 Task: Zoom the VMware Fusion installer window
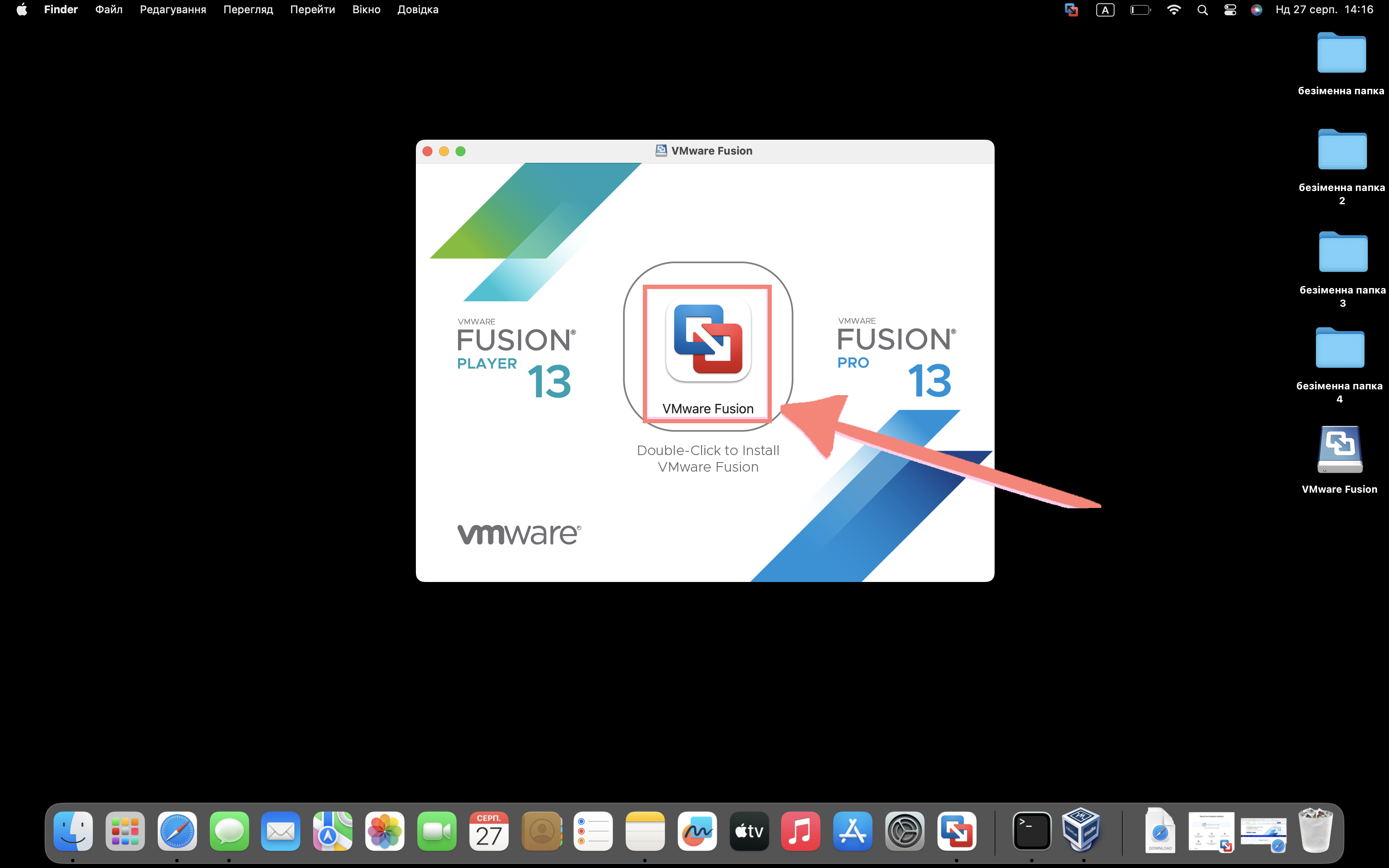pyautogui.click(x=461, y=151)
